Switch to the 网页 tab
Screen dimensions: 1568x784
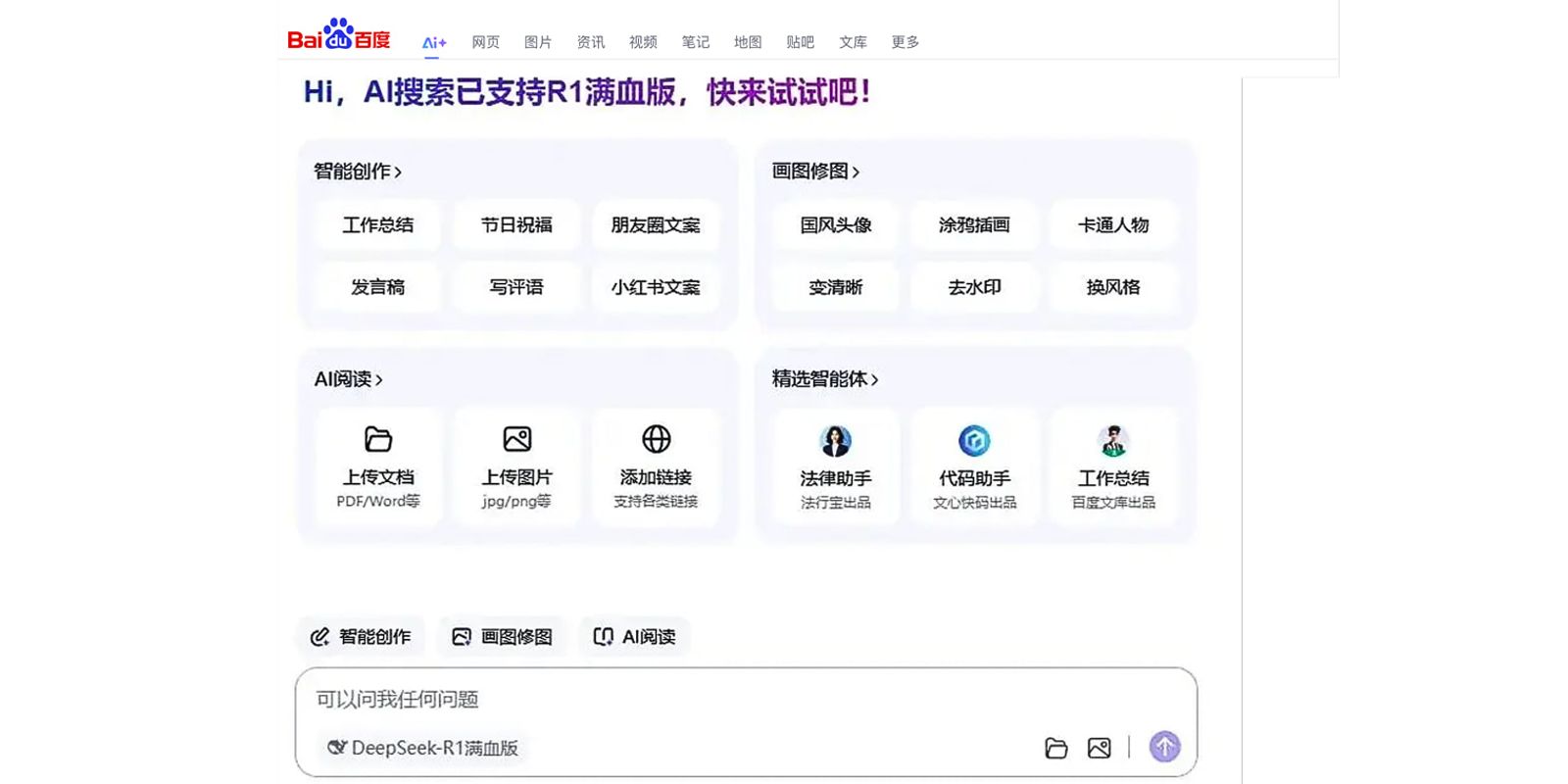point(485,42)
